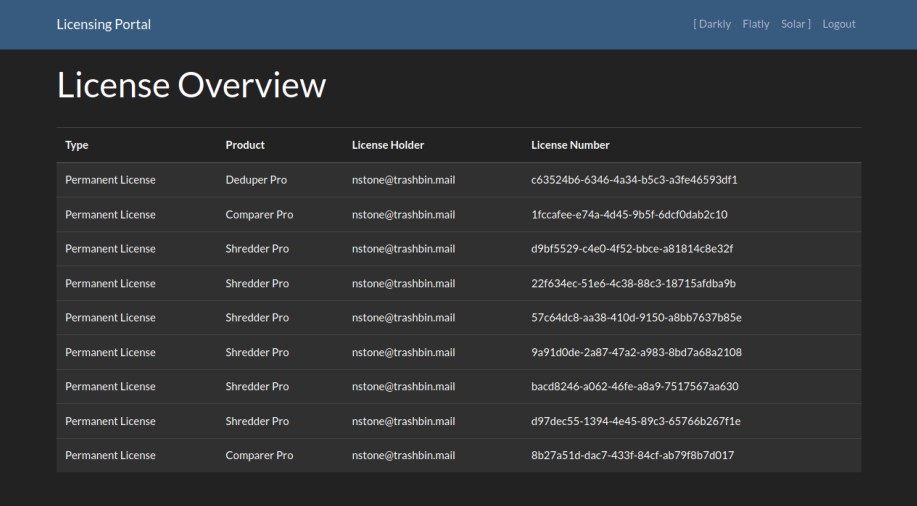Select license number 1fccafee-e74a-4d45-9b5f-6dcf0dab2c10
The height and width of the screenshot is (506, 917).
(x=629, y=214)
